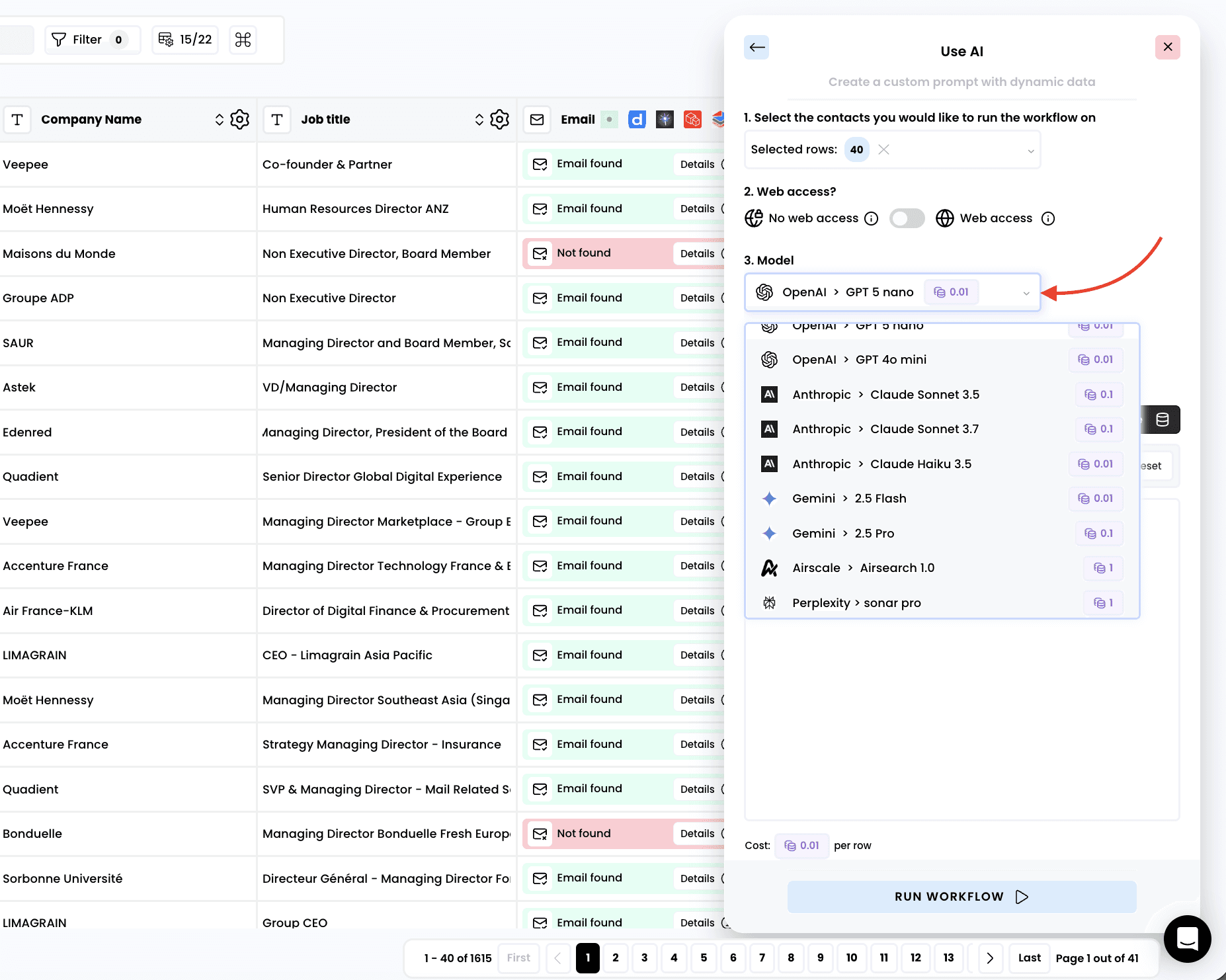Click the Email column envelope icon

coord(537,120)
